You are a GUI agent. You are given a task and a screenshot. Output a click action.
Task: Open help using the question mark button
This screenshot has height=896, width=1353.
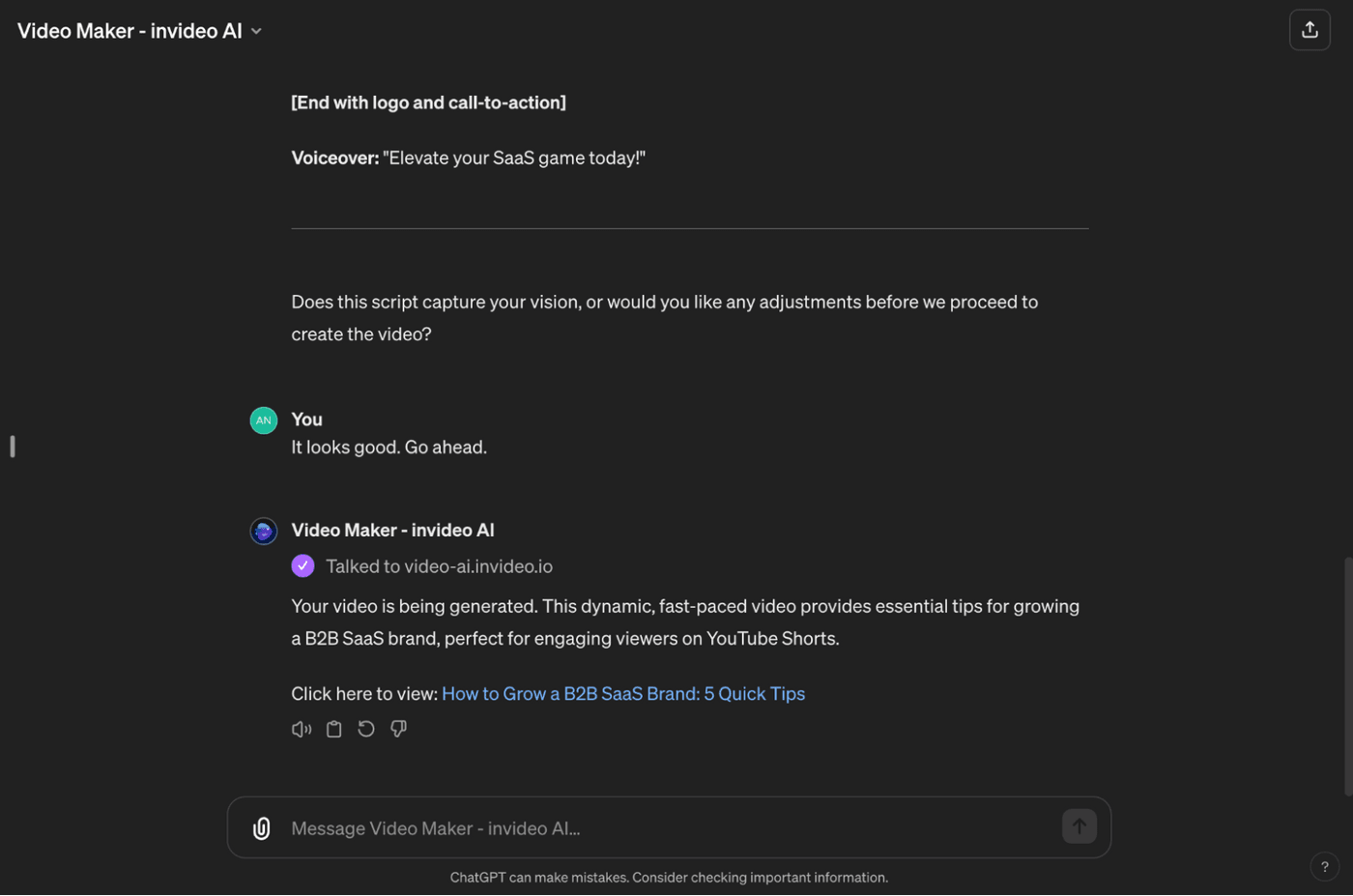click(1325, 866)
